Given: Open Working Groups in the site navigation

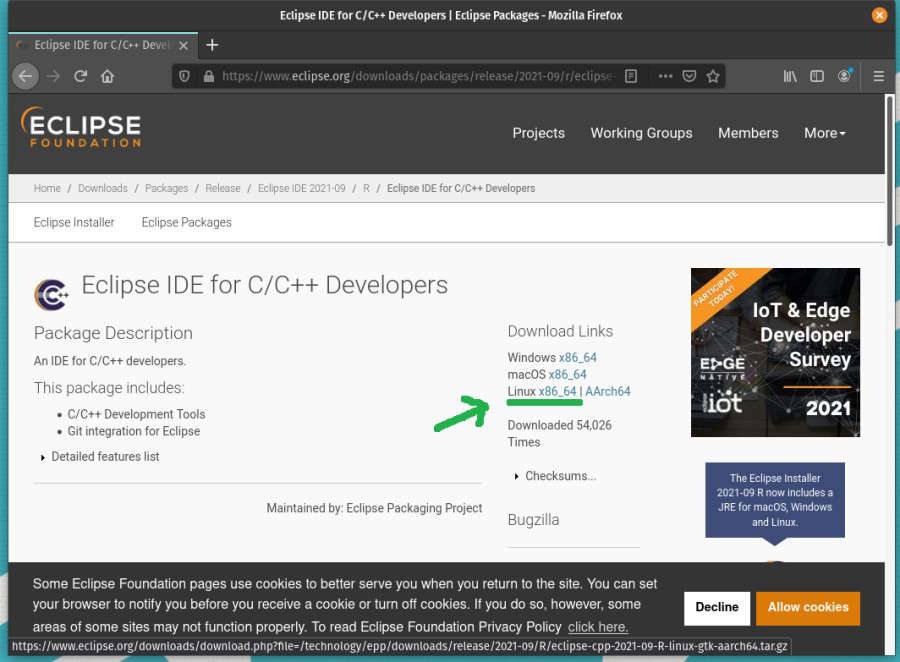Looking at the screenshot, I should tap(641, 133).
